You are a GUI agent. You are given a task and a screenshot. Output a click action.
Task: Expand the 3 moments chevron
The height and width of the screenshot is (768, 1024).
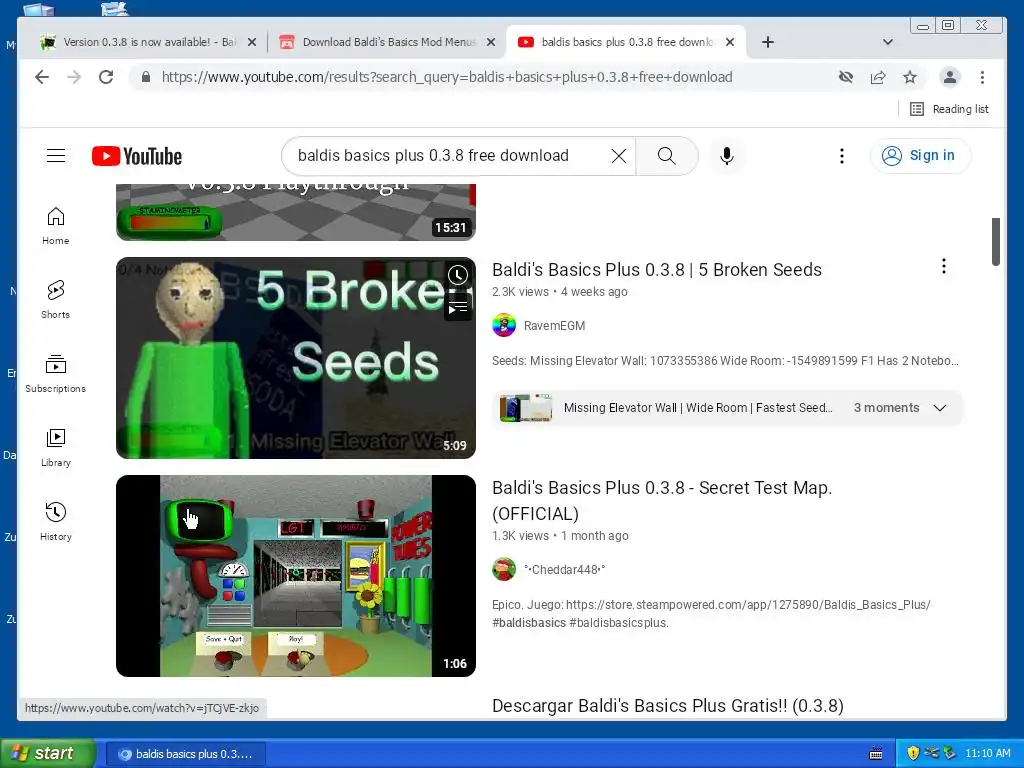tap(940, 408)
